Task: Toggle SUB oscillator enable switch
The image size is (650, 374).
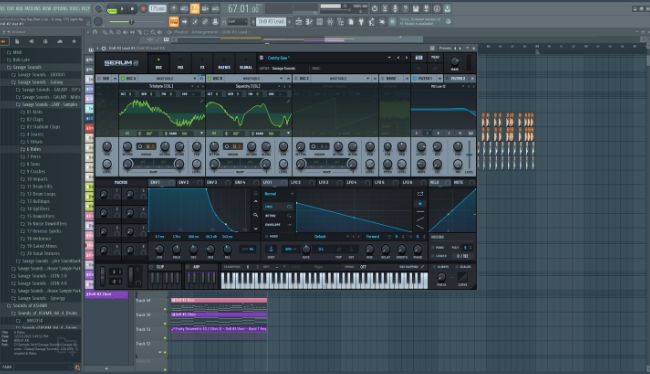Action: click(x=99, y=78)
